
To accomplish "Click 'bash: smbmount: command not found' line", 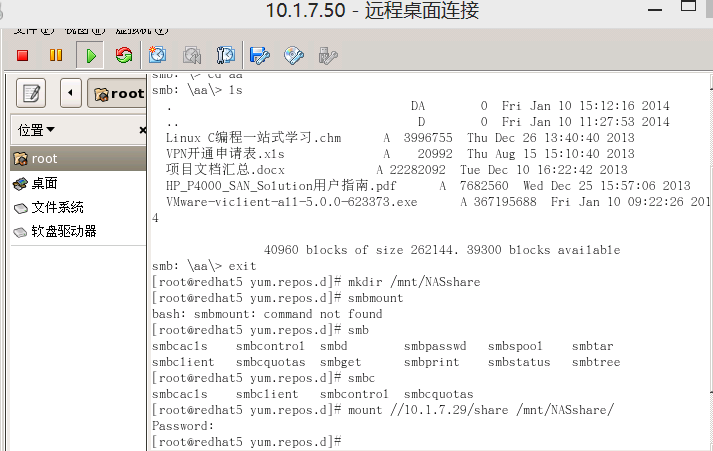I will tap(267, 314).
